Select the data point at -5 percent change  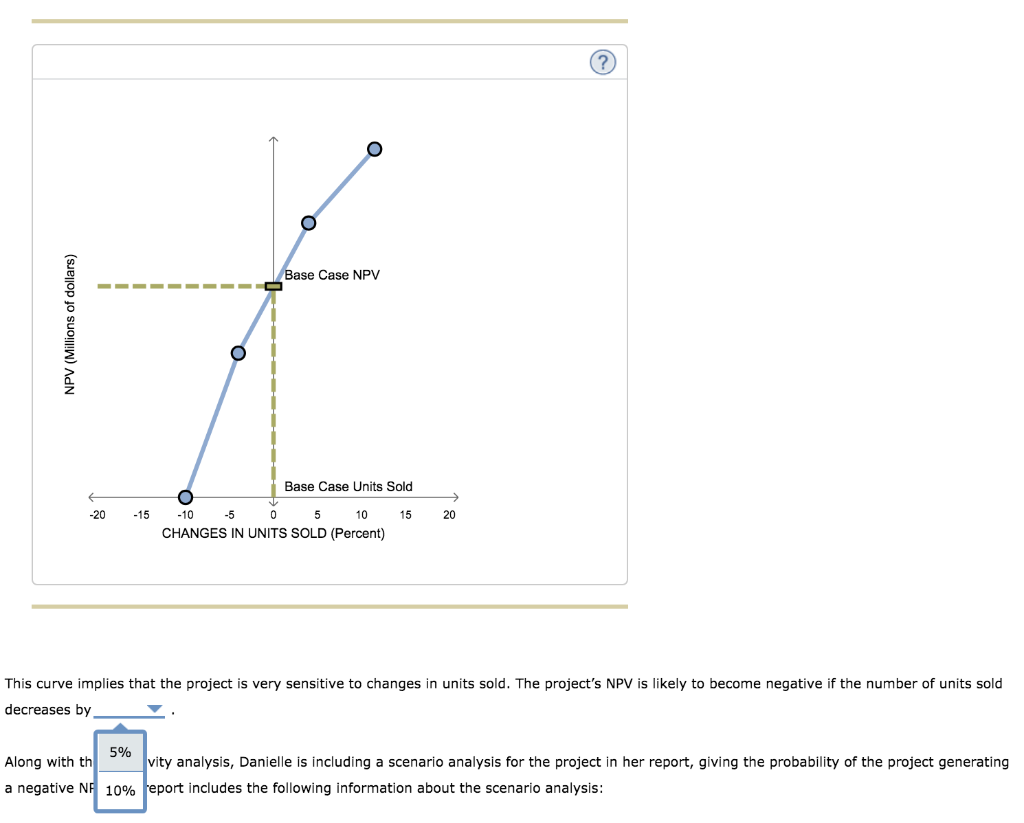click(238, 352)
